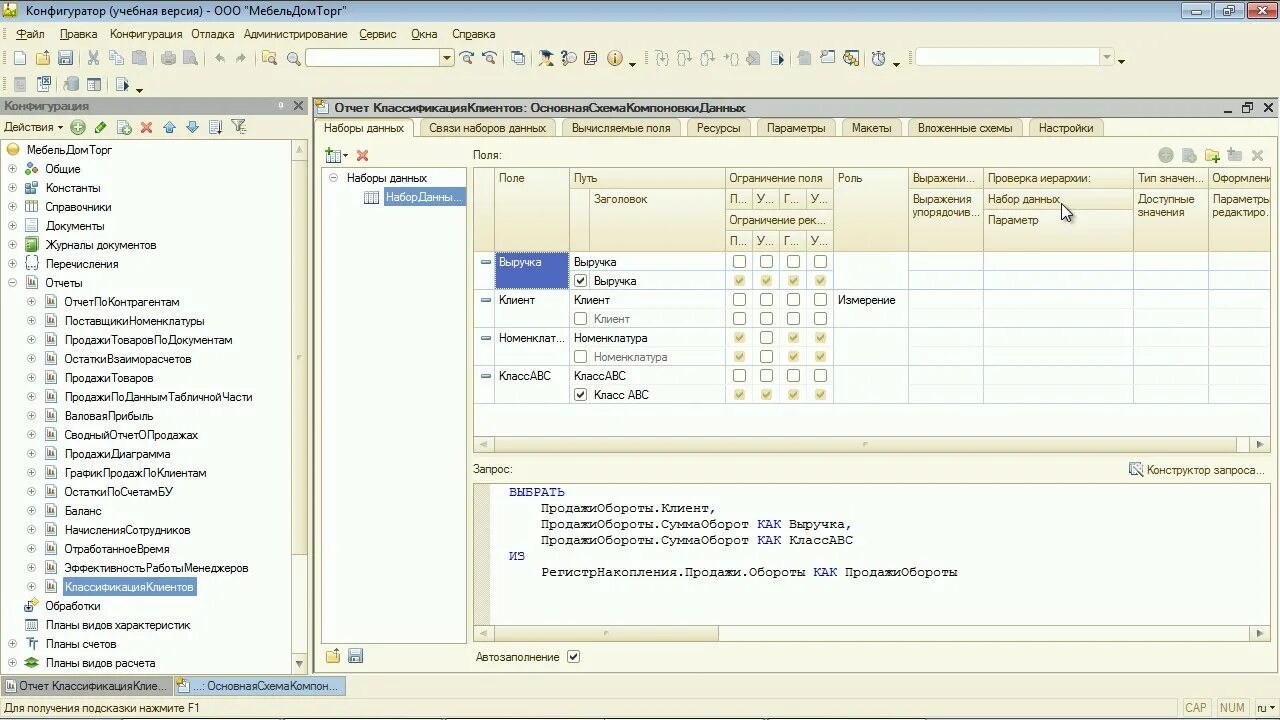Click the Windows list toolbar icon
Viewport: 1280px width, 720px height.
(x=518, y=59)
